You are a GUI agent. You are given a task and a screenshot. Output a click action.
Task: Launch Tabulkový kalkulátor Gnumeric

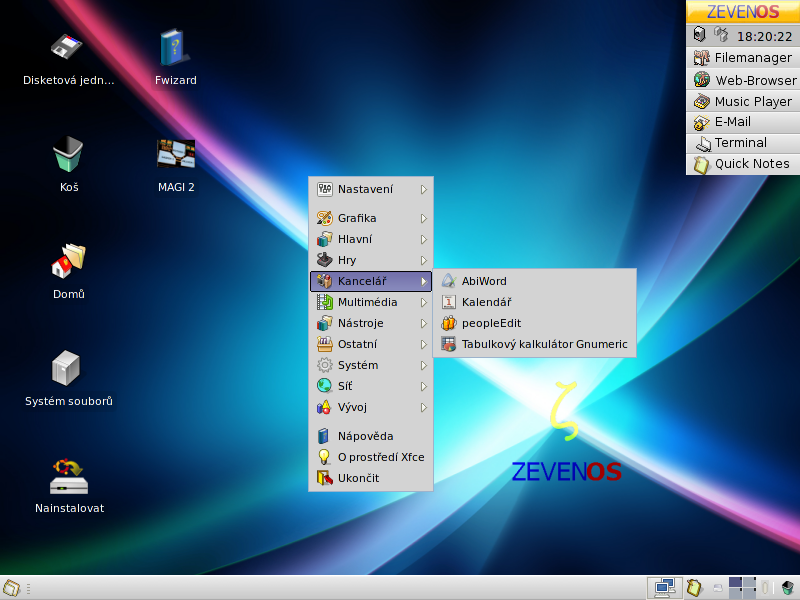534,344
